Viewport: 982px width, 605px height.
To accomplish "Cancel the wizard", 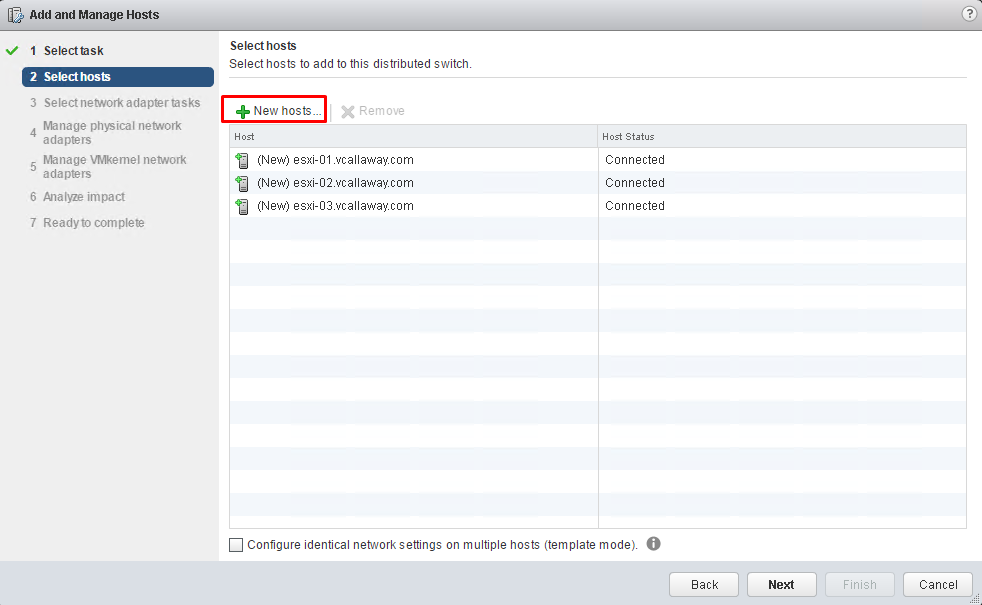I will click(x=938, y=584).
